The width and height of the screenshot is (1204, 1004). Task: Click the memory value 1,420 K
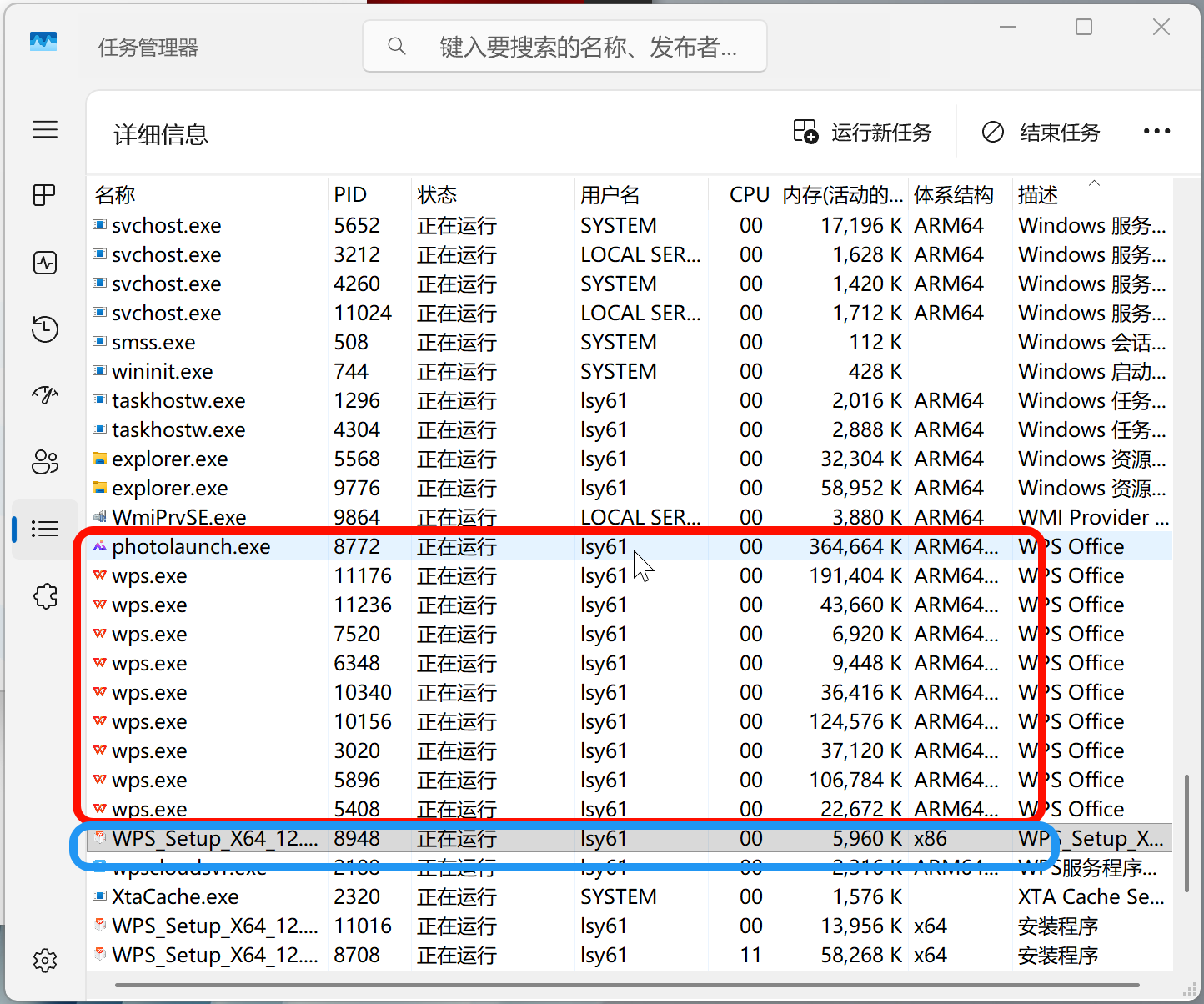coord(867,284)
